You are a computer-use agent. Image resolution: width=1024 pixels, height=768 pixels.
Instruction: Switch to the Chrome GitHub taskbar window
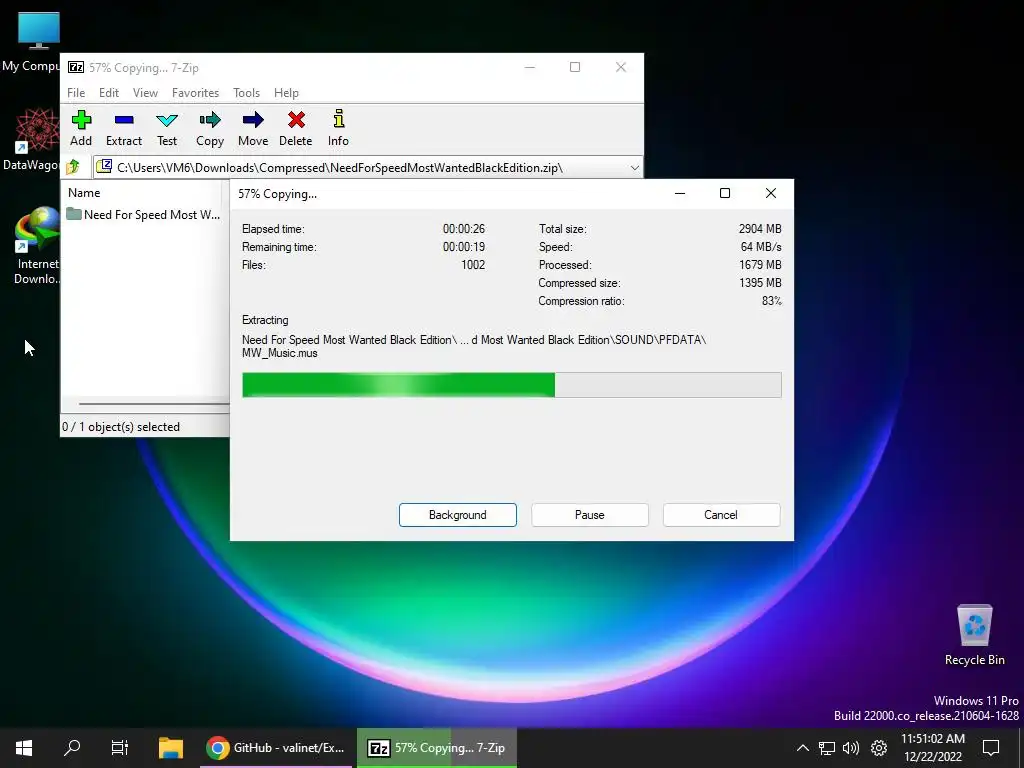(275, 748)
